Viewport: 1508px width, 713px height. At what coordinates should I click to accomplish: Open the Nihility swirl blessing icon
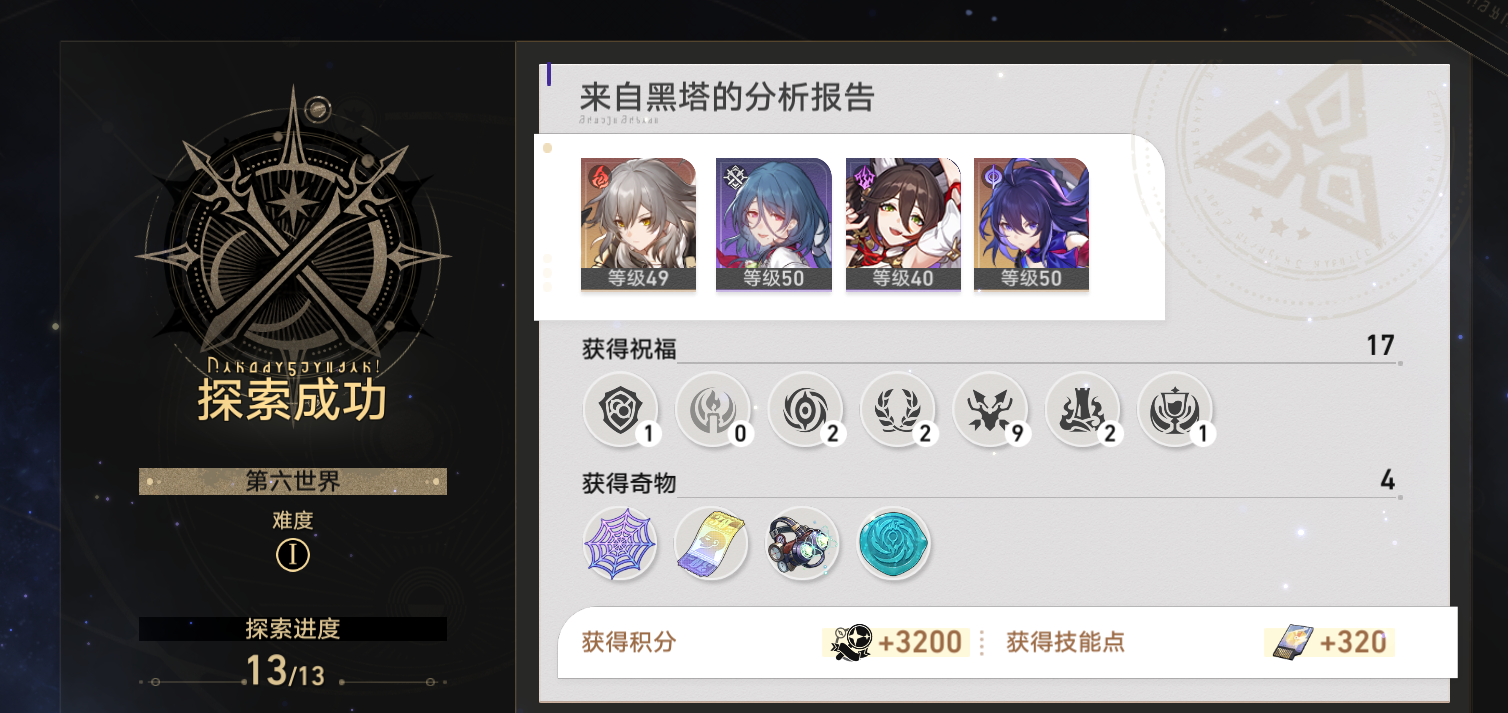(805, 409)
